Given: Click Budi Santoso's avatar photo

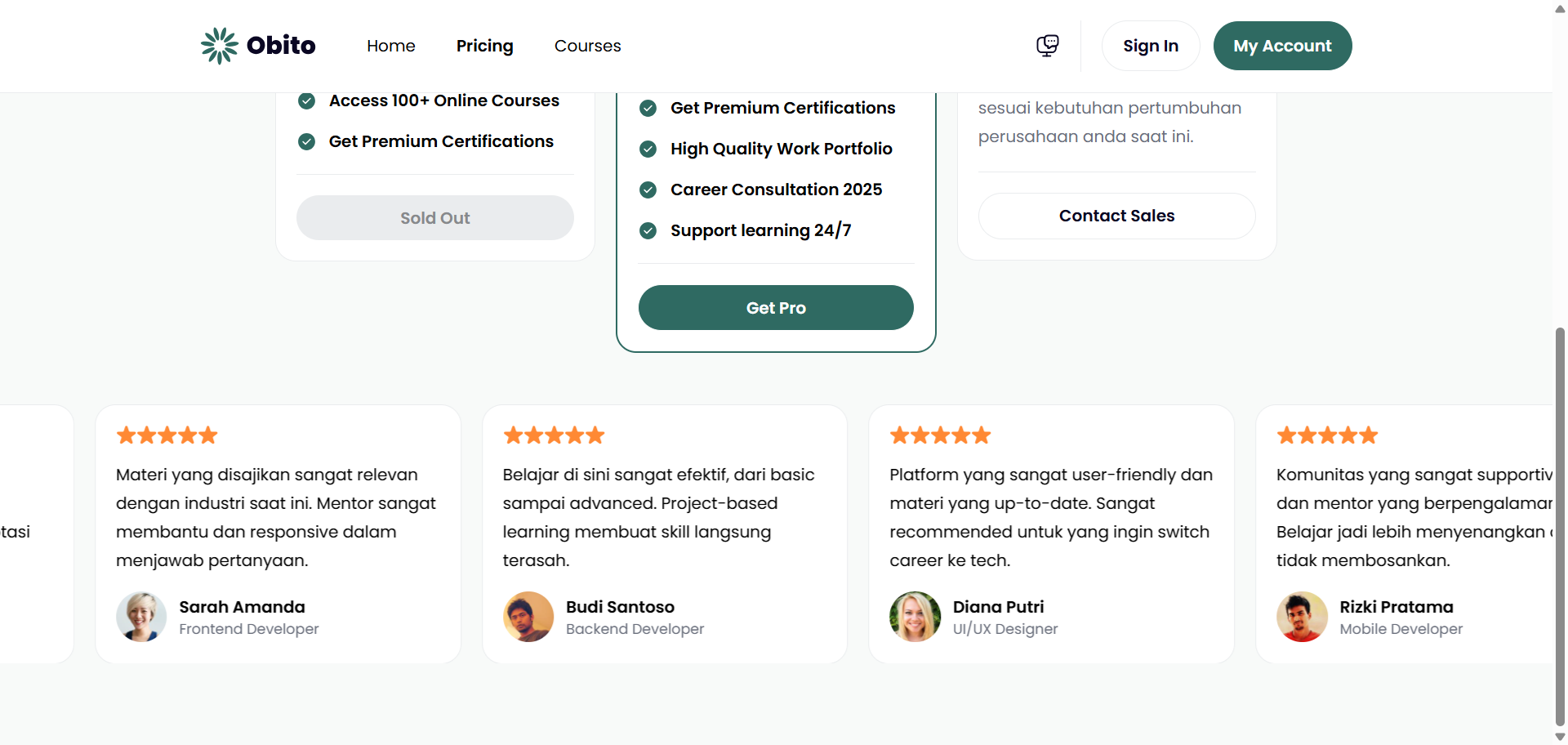Looking at the screenshot, I should (x=528, y=617).
